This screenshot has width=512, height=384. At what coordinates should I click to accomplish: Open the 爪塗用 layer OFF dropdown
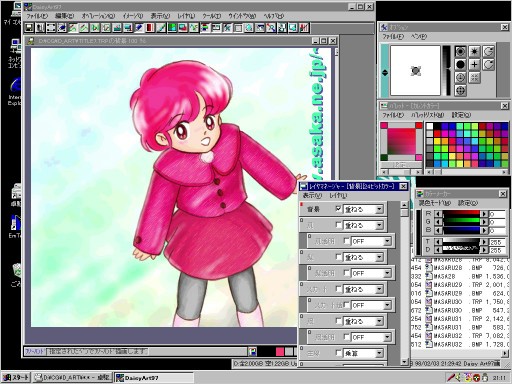pos(387,241)
